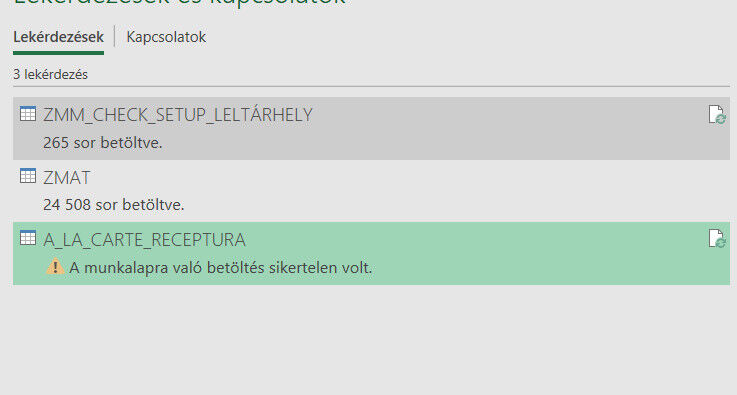Click the partly visible panel title at top
This screenshot has width=737, height=395.
tap(180, 3)
